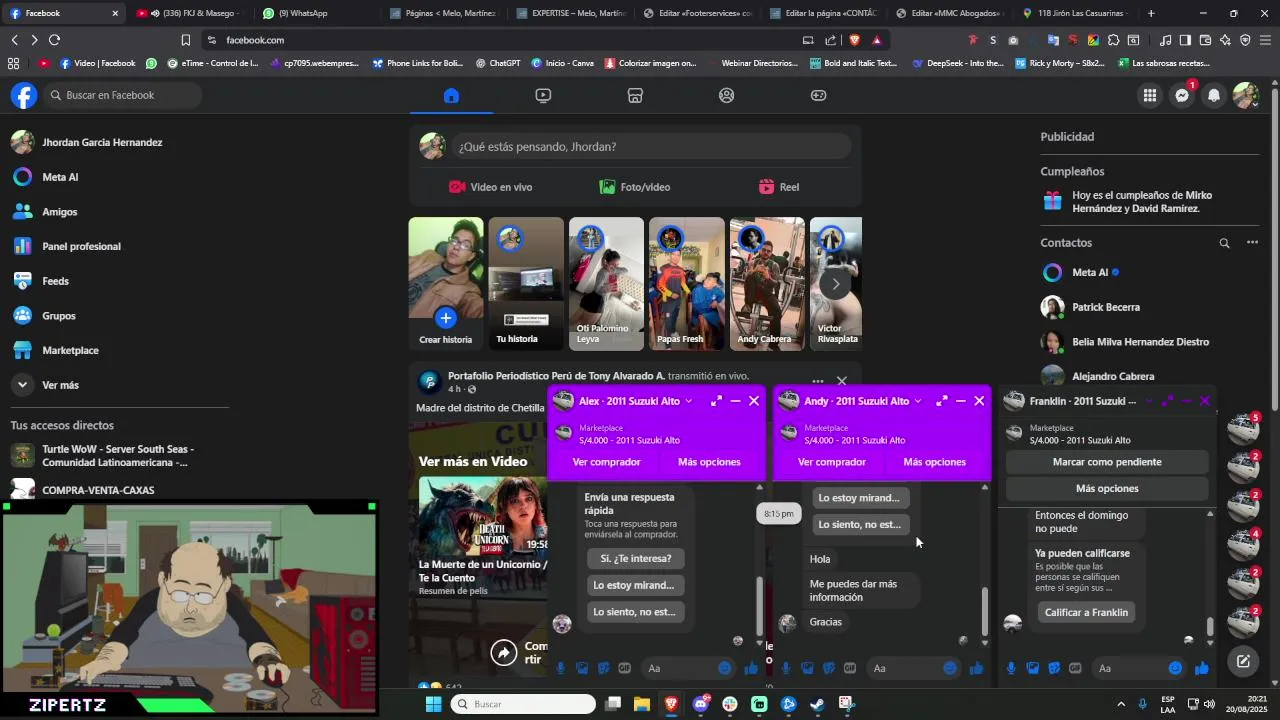Click the plus icon on Crear historia

(445, 318)
